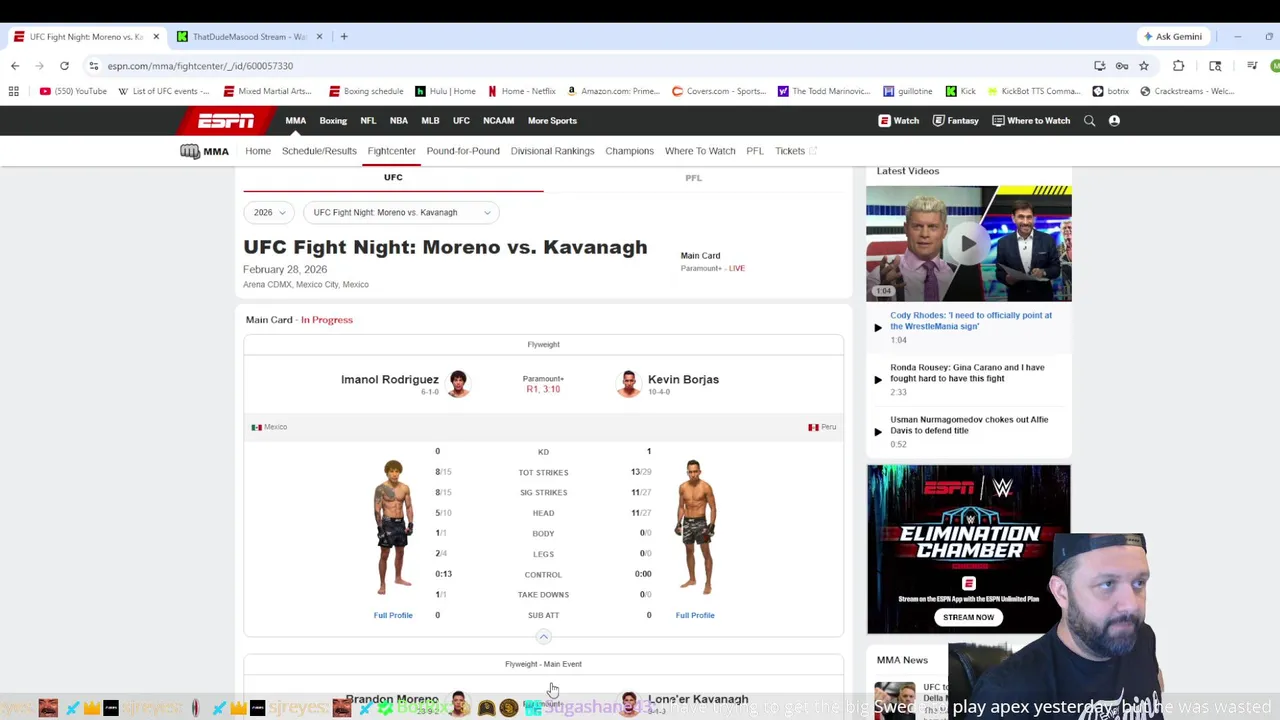The width and height of the screenshot is (1280, 720).
Task: Open Boxing in ESPN top nav
Action: pos(333,121)
